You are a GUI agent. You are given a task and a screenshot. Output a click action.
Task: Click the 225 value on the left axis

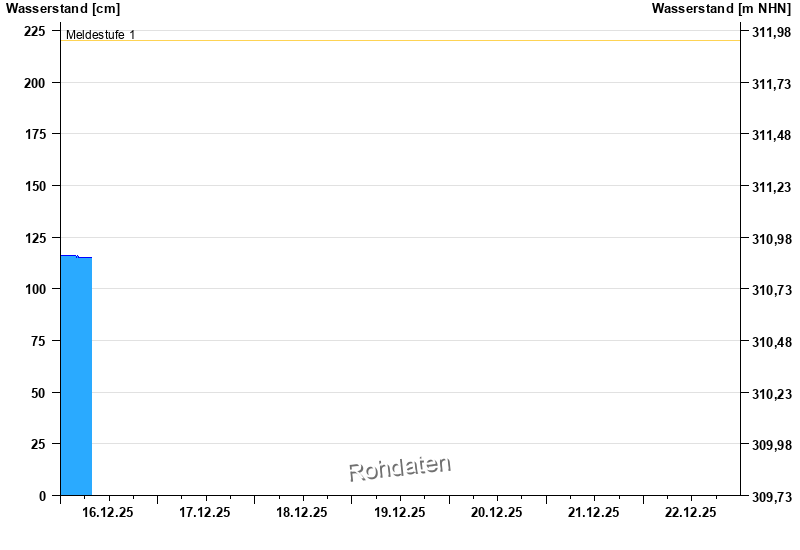coord(34,31)
